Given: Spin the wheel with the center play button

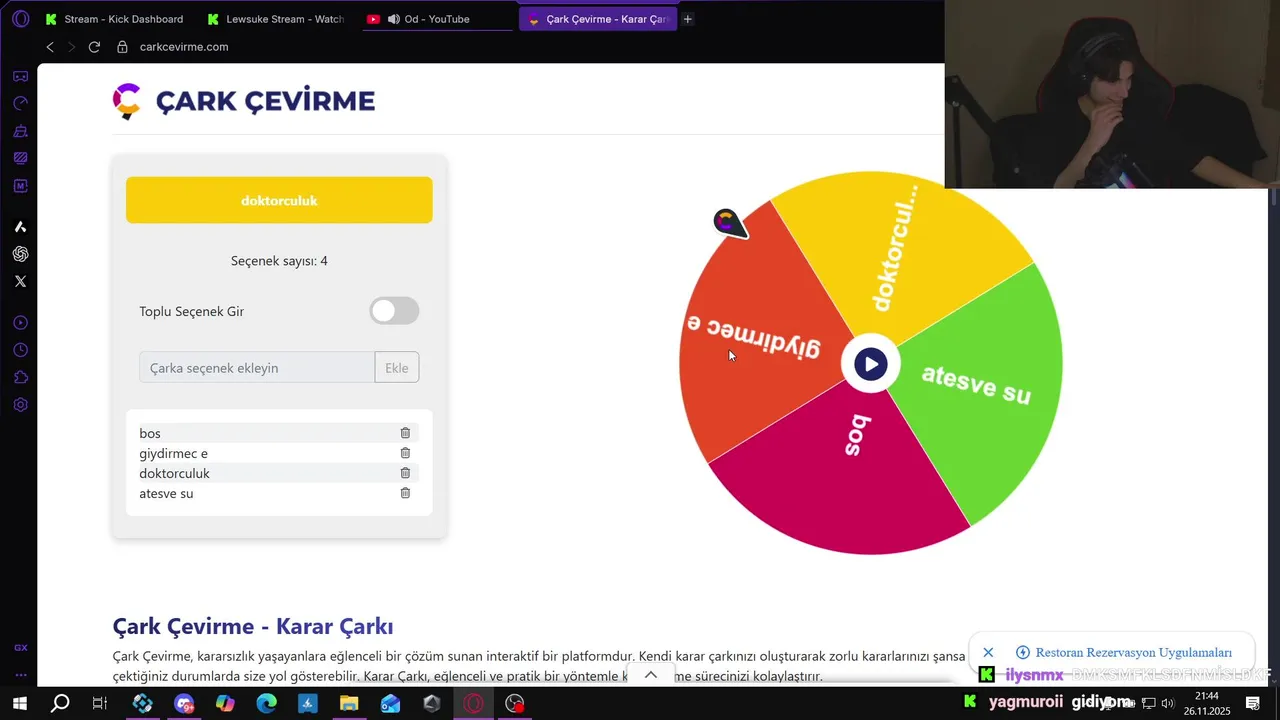Looking at the screenshot, I should (x=871, y=364).
